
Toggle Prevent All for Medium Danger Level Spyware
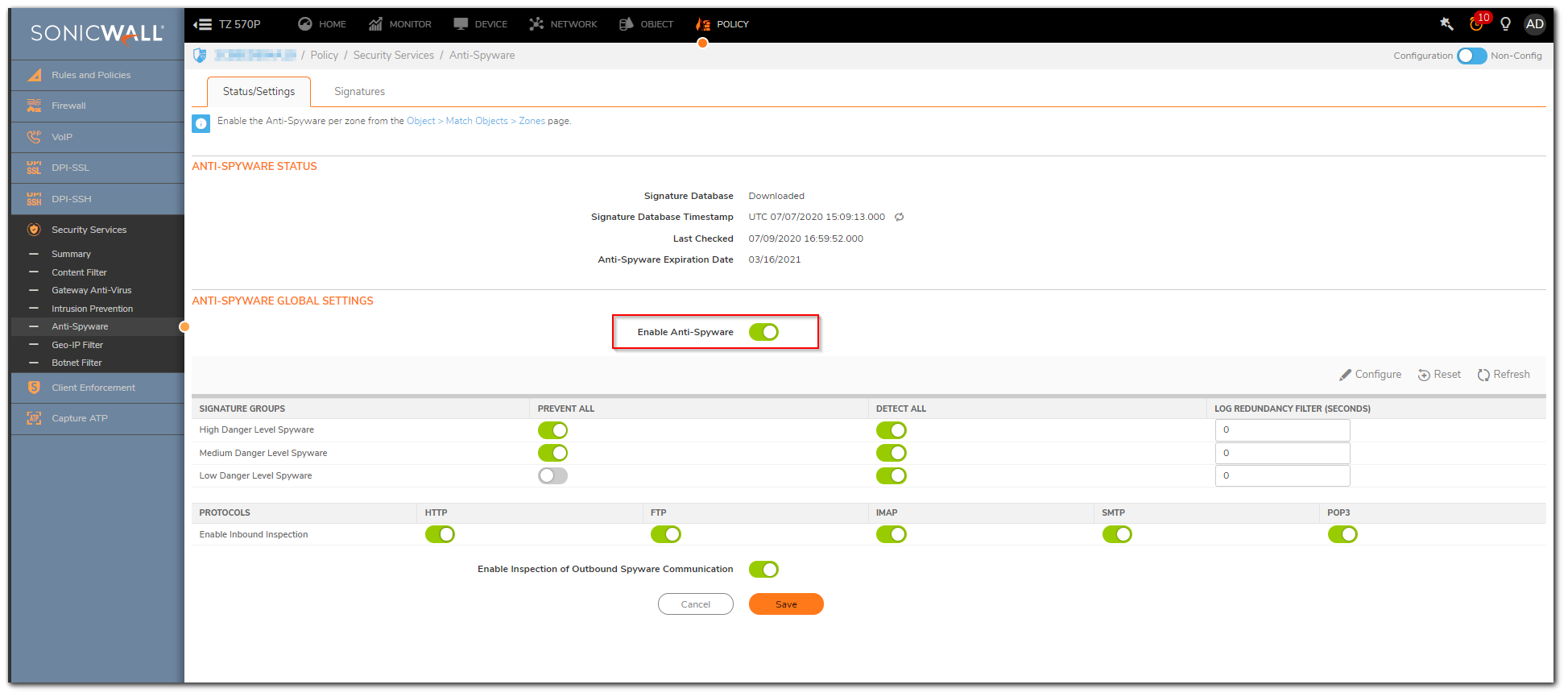click(552, 453)
